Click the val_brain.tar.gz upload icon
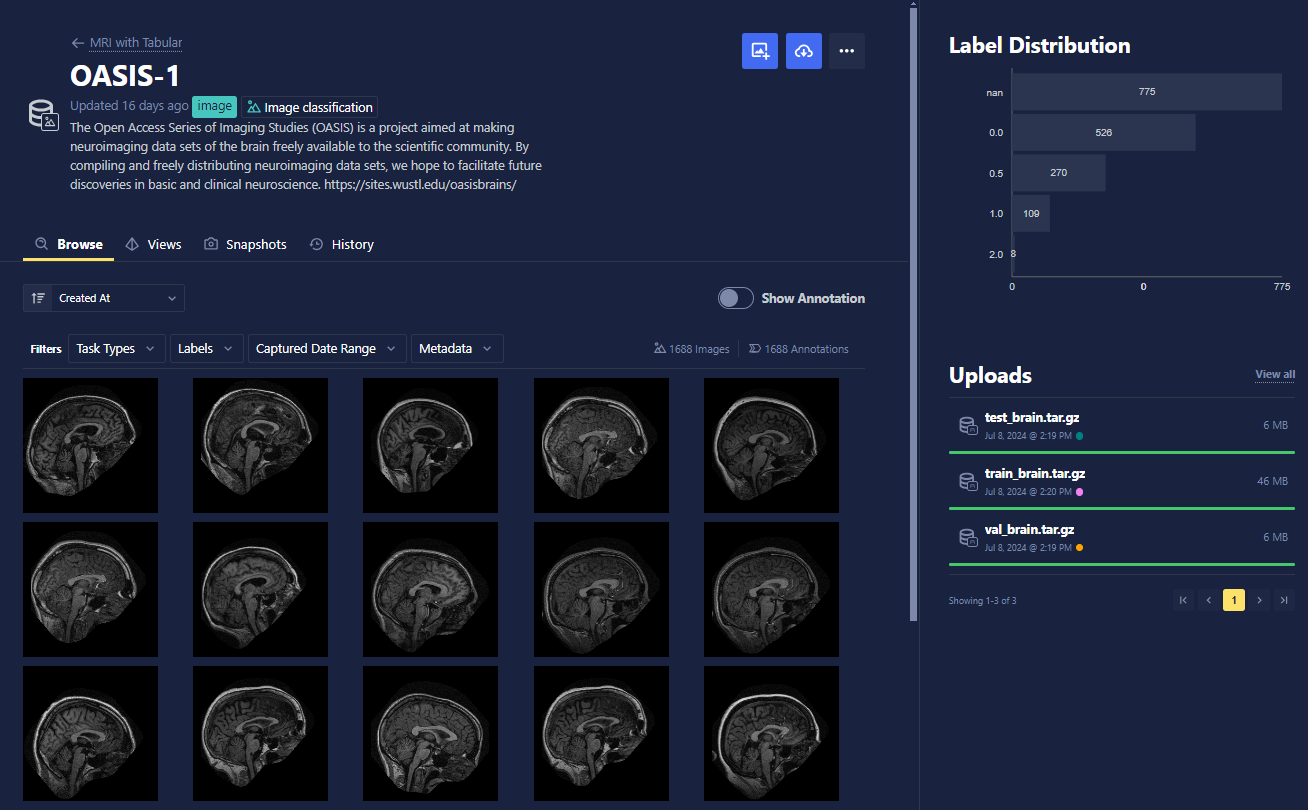Image resolution: width=1308 pixels, height=810 pixels. [x=968, y=538]
